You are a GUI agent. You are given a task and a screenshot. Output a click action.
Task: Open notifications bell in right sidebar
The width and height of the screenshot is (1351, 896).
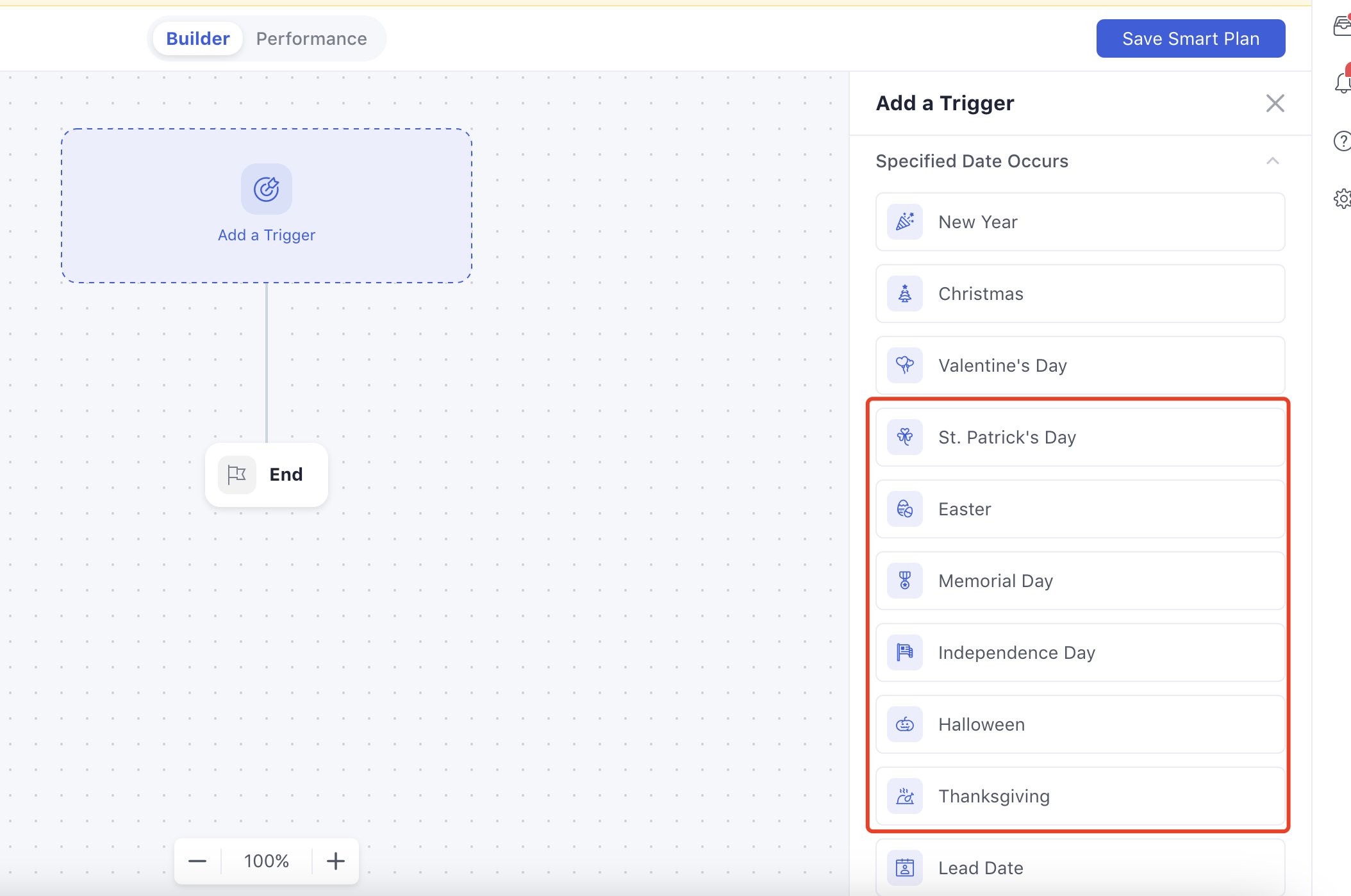(1342, 83)
